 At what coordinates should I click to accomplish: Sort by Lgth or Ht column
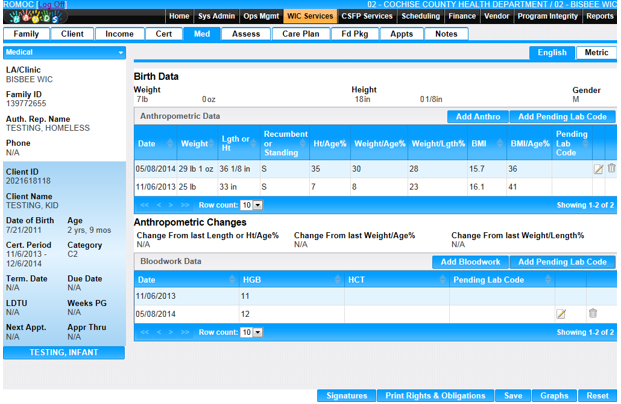click(x=253, y=143)
